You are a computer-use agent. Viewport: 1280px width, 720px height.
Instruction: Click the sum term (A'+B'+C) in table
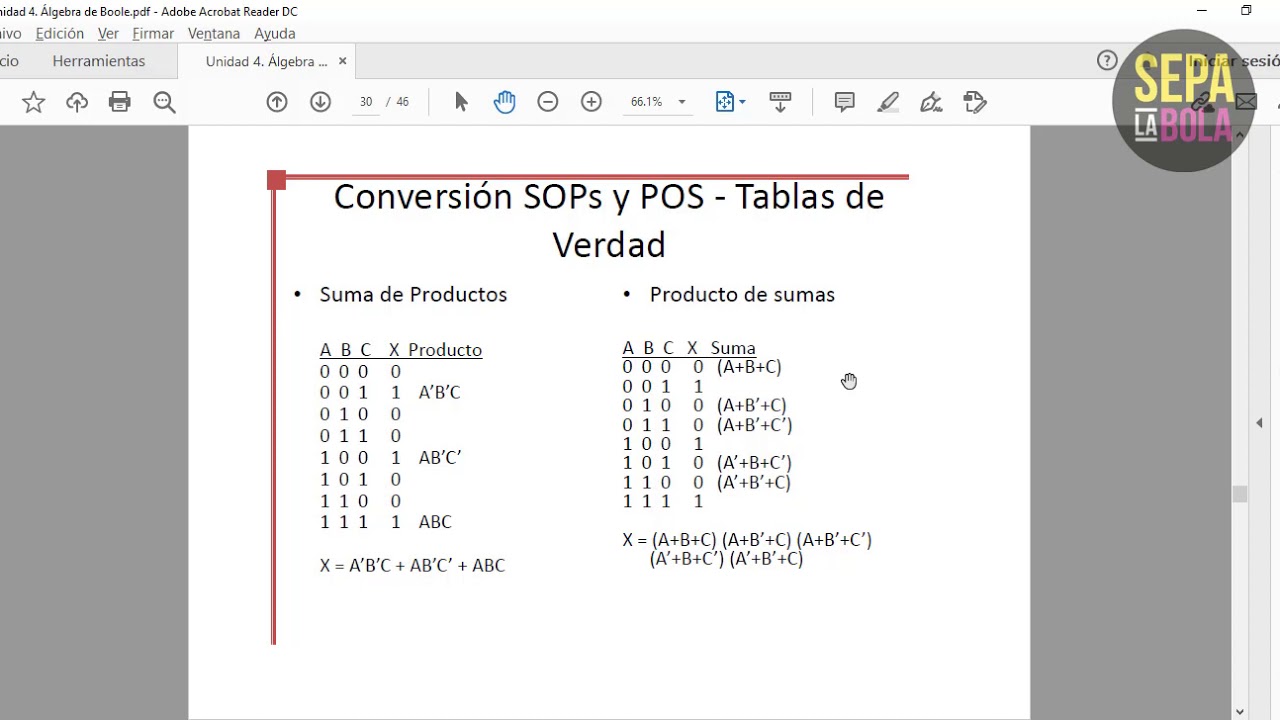[x=753, y=482]
